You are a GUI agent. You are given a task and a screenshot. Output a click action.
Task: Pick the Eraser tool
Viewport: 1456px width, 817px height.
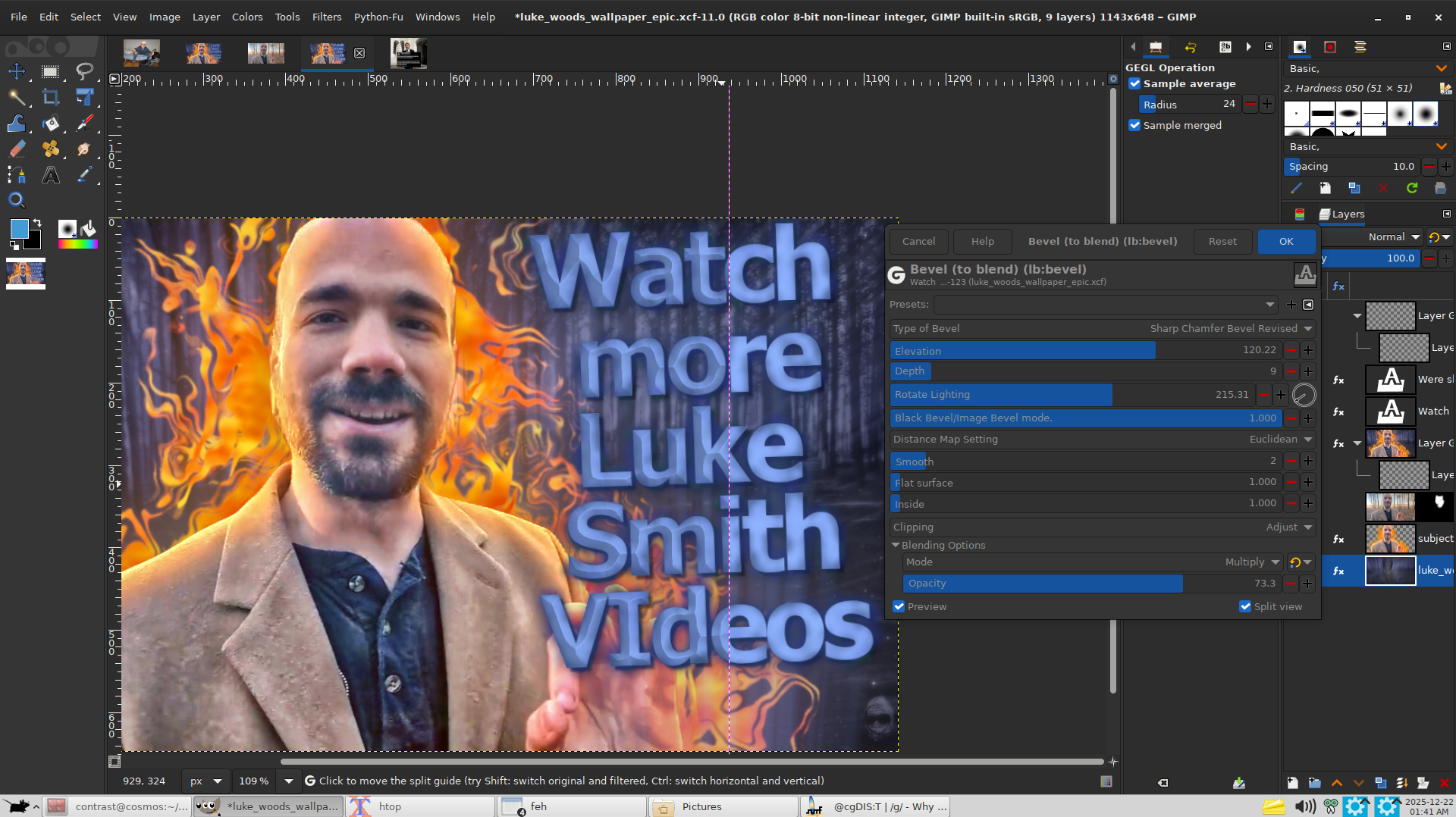17,149
